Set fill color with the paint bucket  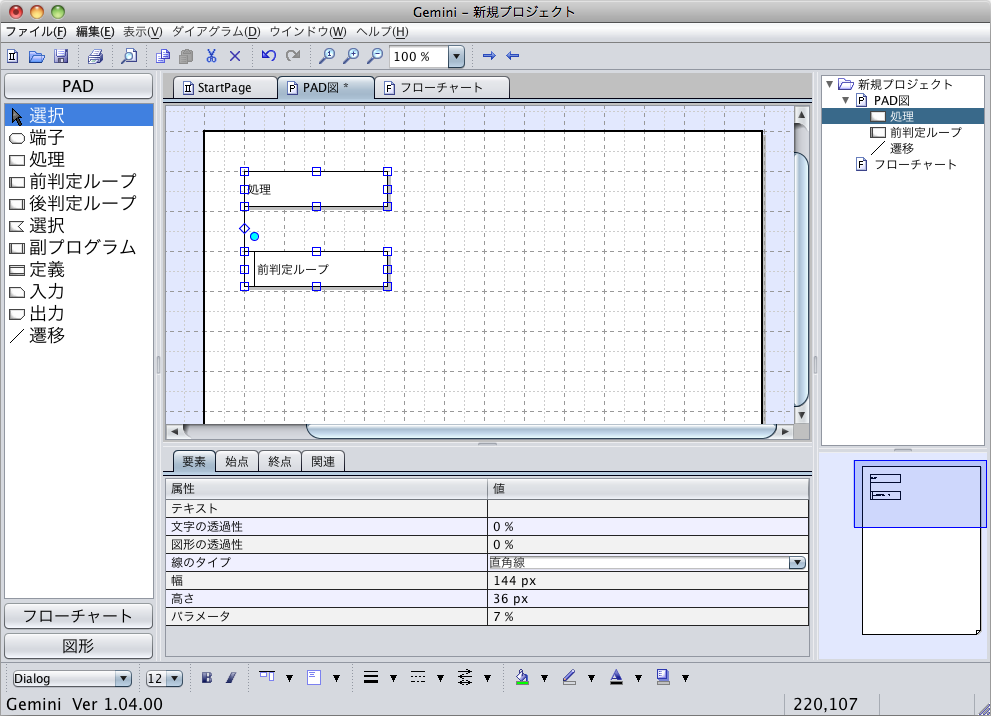click(x=522, y=677)
